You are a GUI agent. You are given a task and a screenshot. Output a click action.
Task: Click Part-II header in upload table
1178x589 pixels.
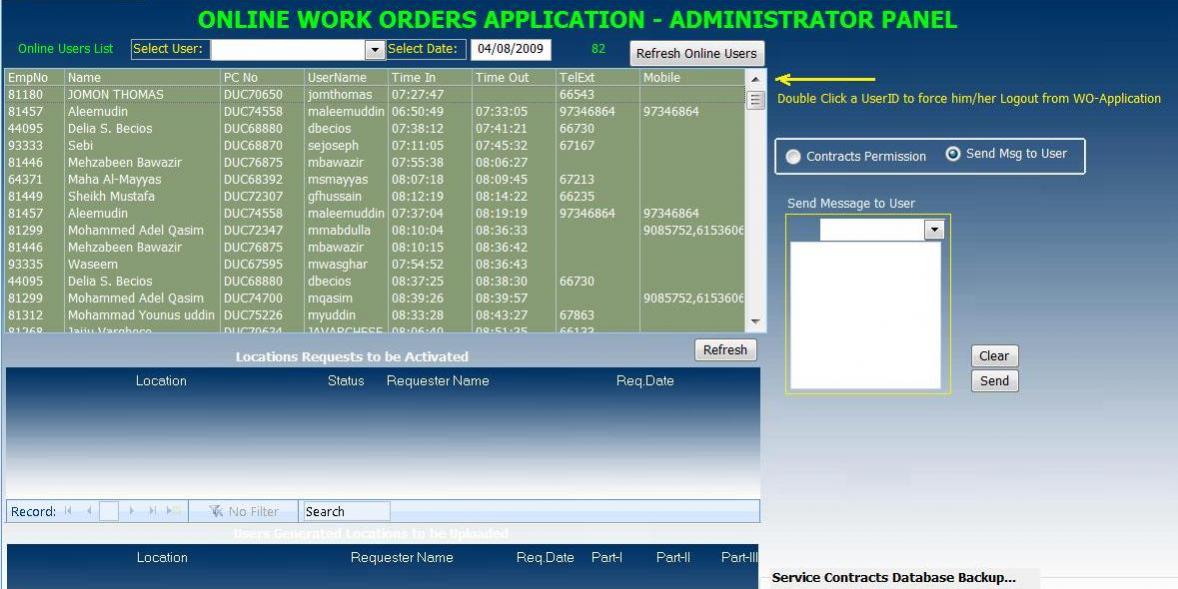[673, 557]
